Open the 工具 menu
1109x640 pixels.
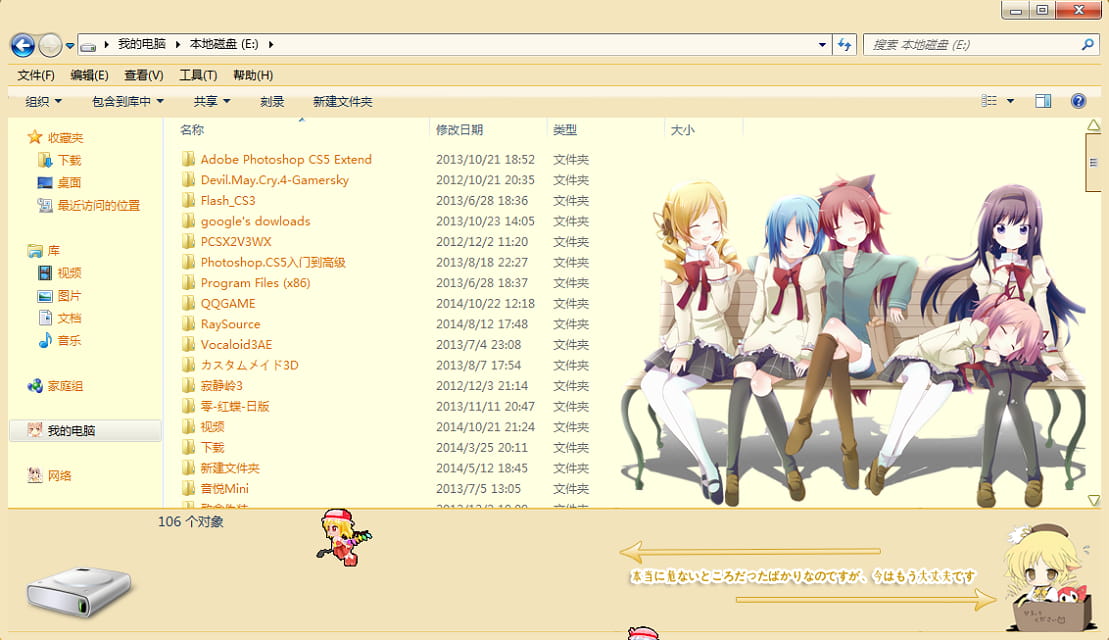click(197, 74)
